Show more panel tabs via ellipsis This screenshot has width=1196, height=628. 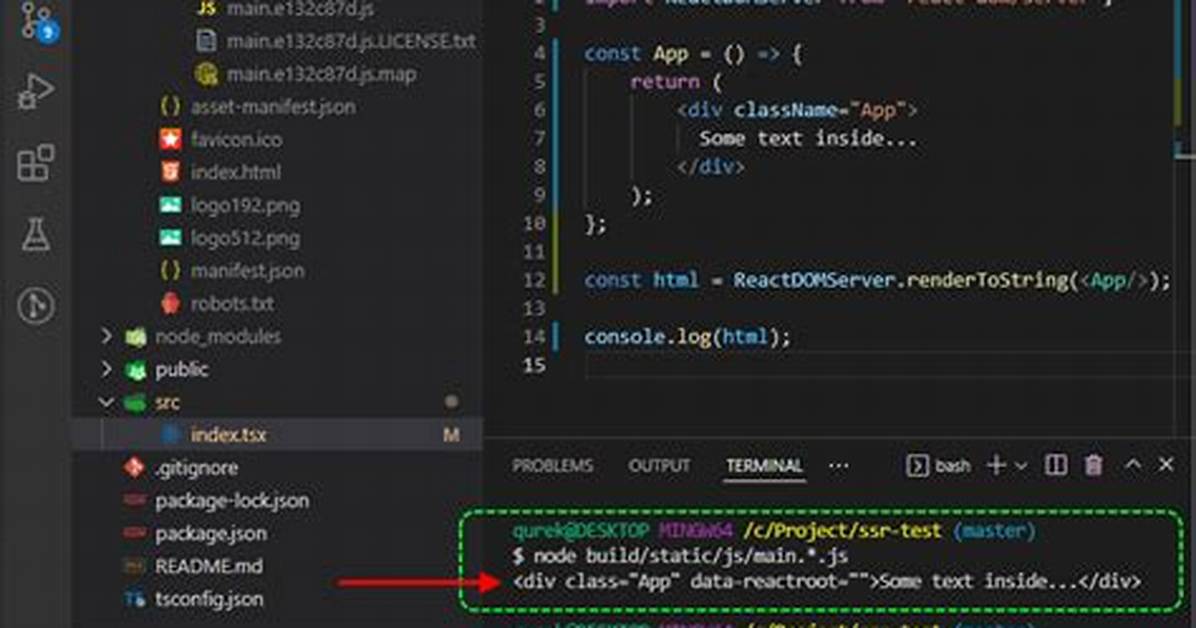(x=838, y=465)
